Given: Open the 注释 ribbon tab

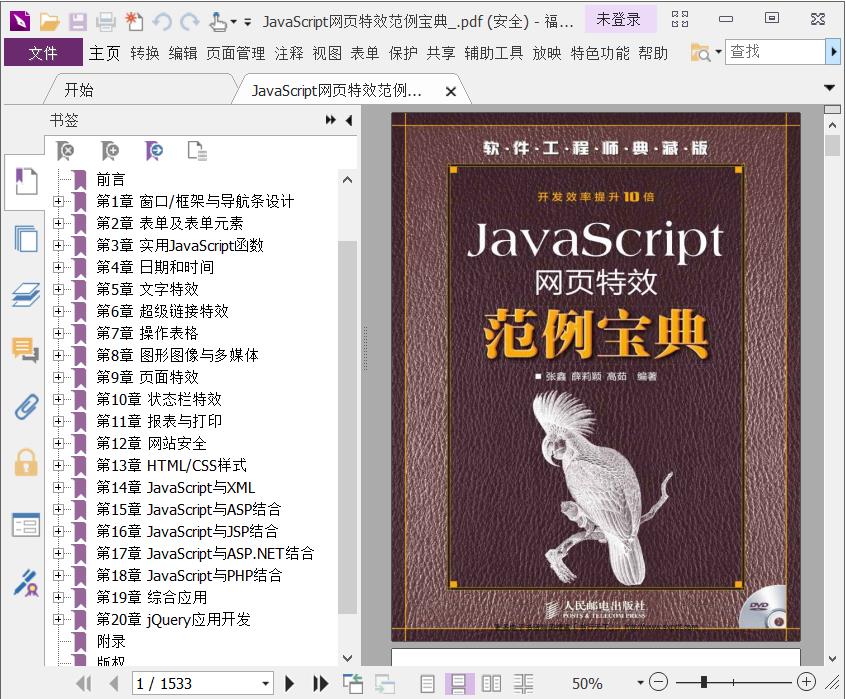Looking at the screenshot, I should pos(289,53).
